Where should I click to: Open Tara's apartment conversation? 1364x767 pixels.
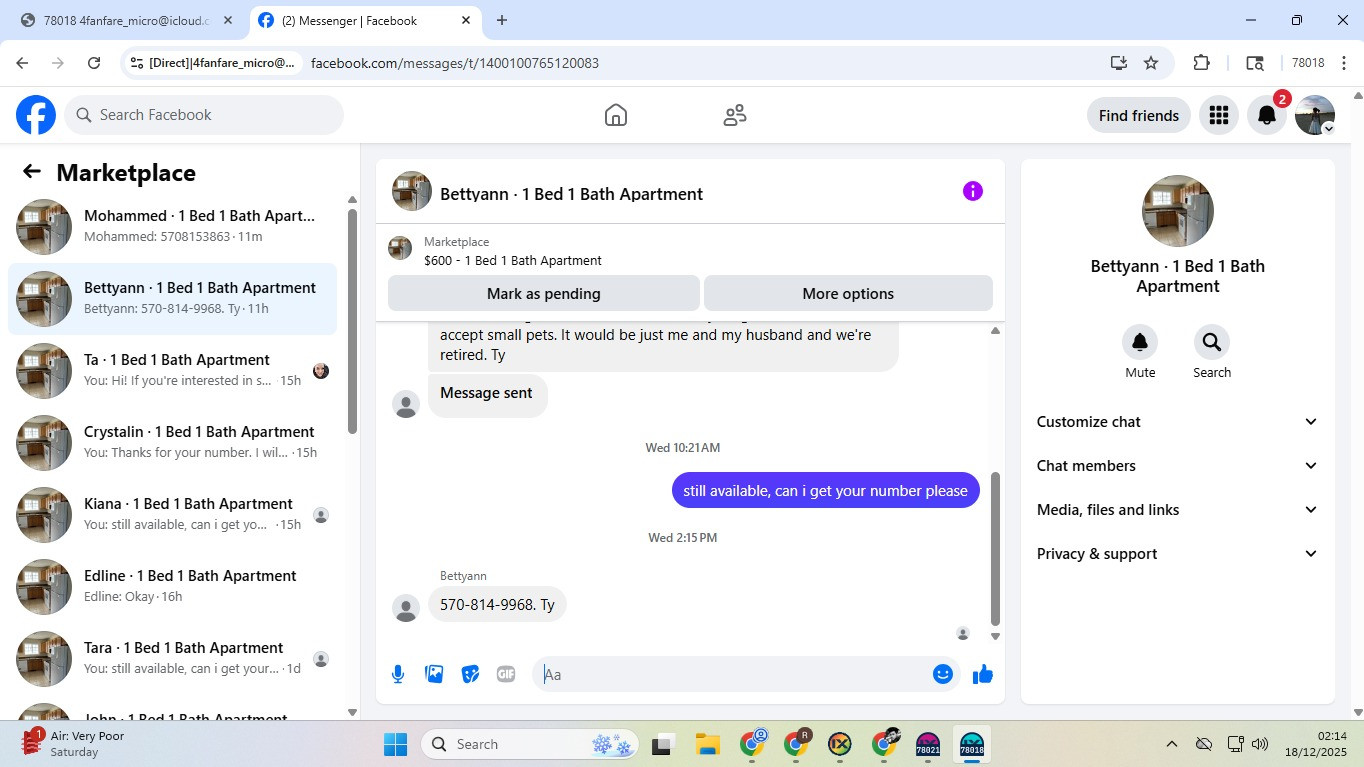pyautogui.click(x=172, y=659)
